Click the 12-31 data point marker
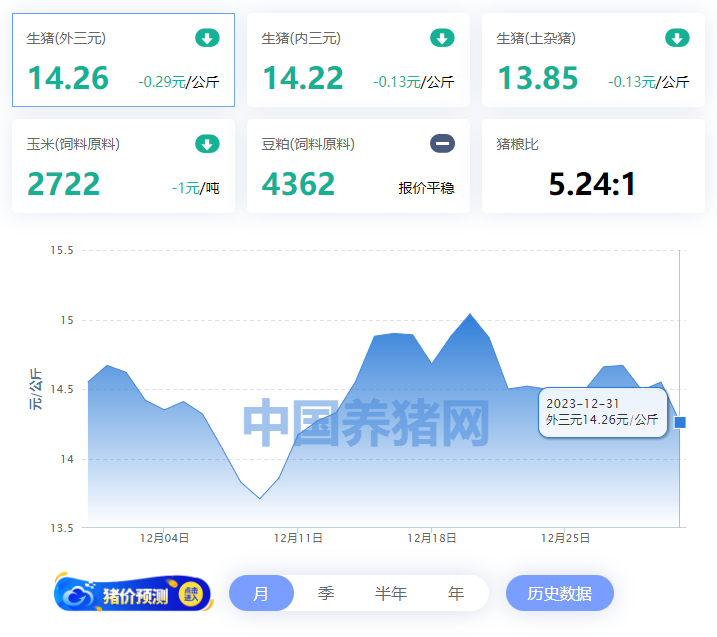717x637 pixels. click(680, 423)
